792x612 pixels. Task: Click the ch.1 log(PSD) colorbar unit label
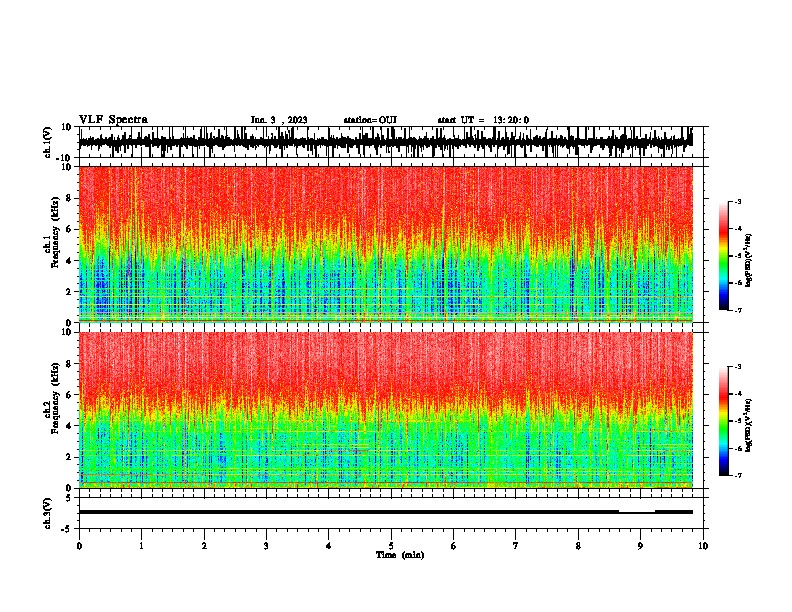click(x=749, y=261)
